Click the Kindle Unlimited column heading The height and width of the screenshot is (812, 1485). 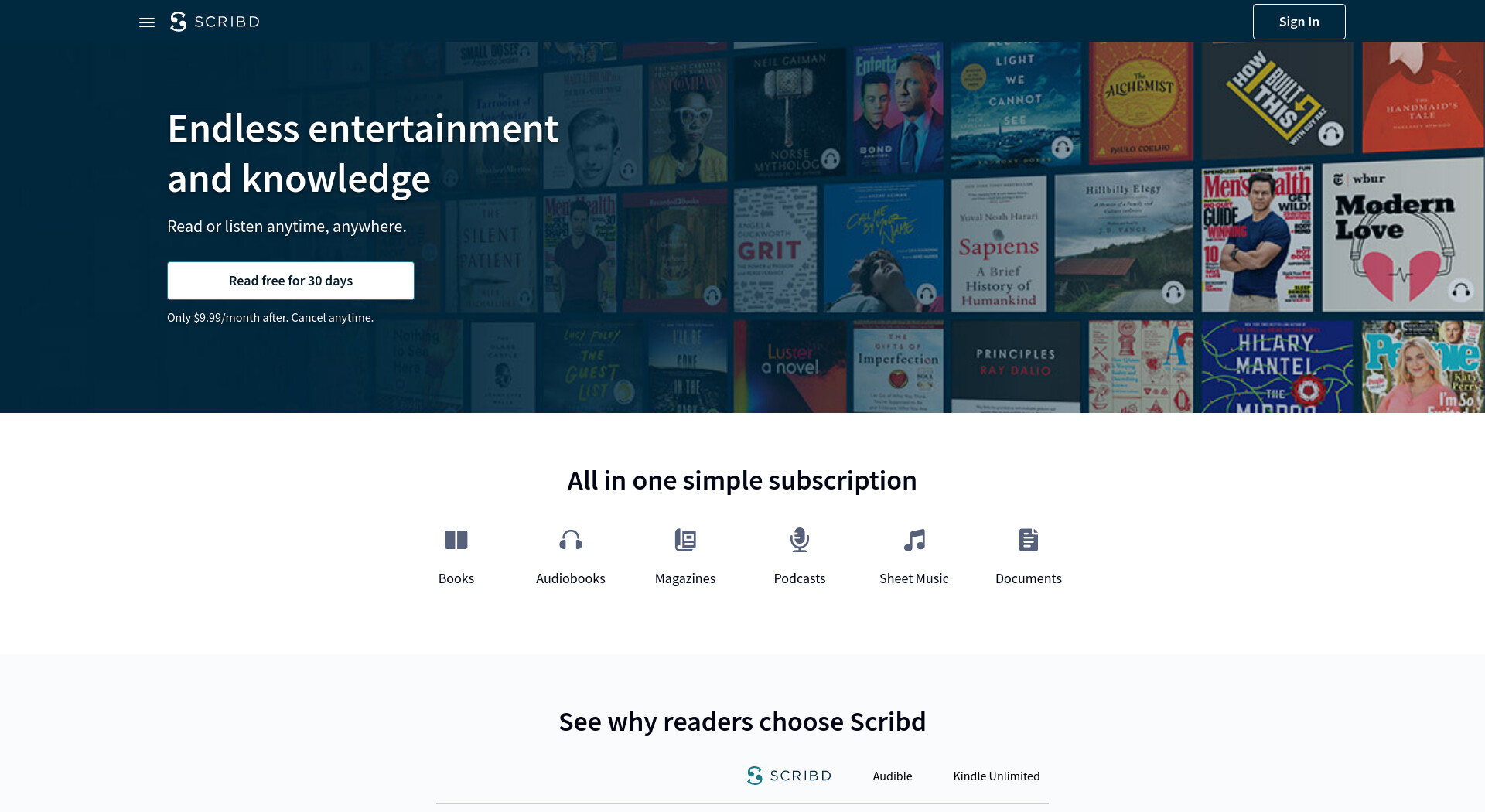pos(996,776)
